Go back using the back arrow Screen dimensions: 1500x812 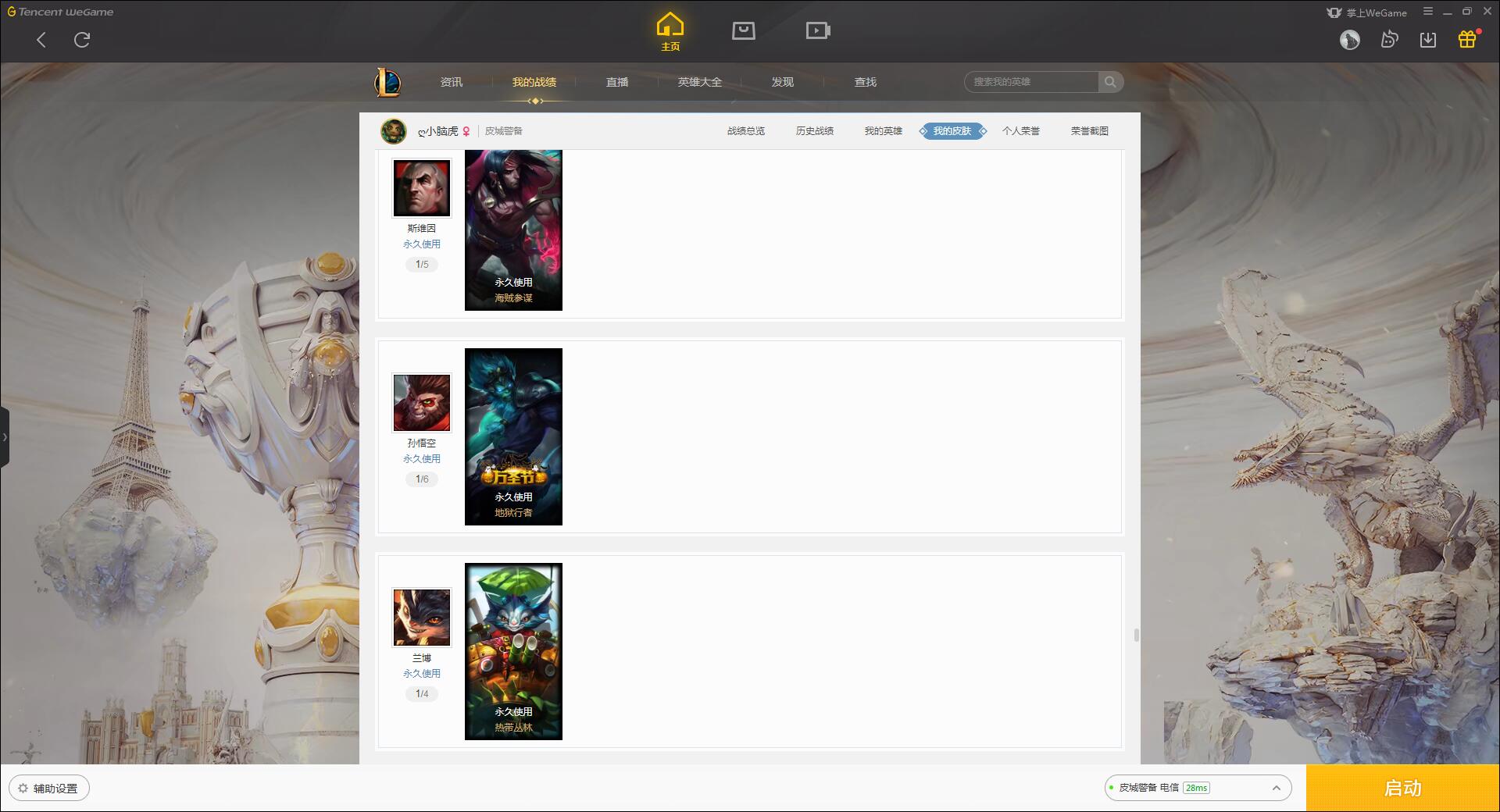pos(41,40)
